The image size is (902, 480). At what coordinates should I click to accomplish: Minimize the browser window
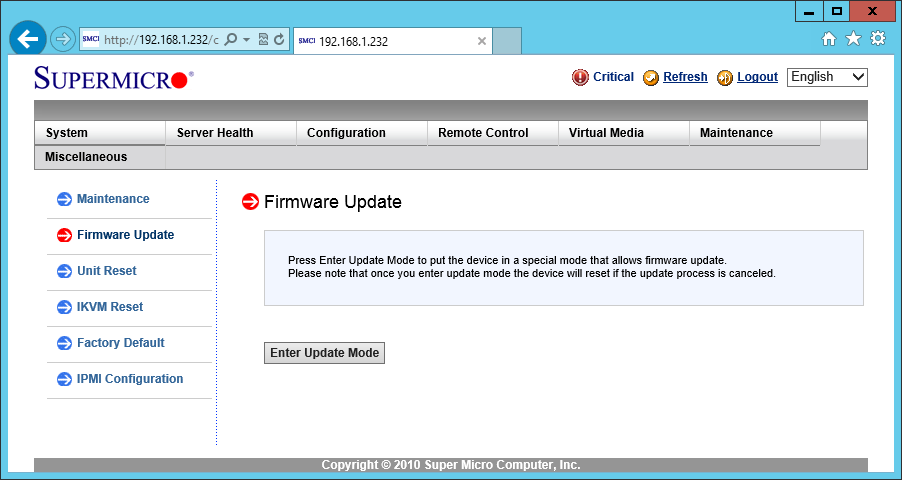[x=809, y=12]
